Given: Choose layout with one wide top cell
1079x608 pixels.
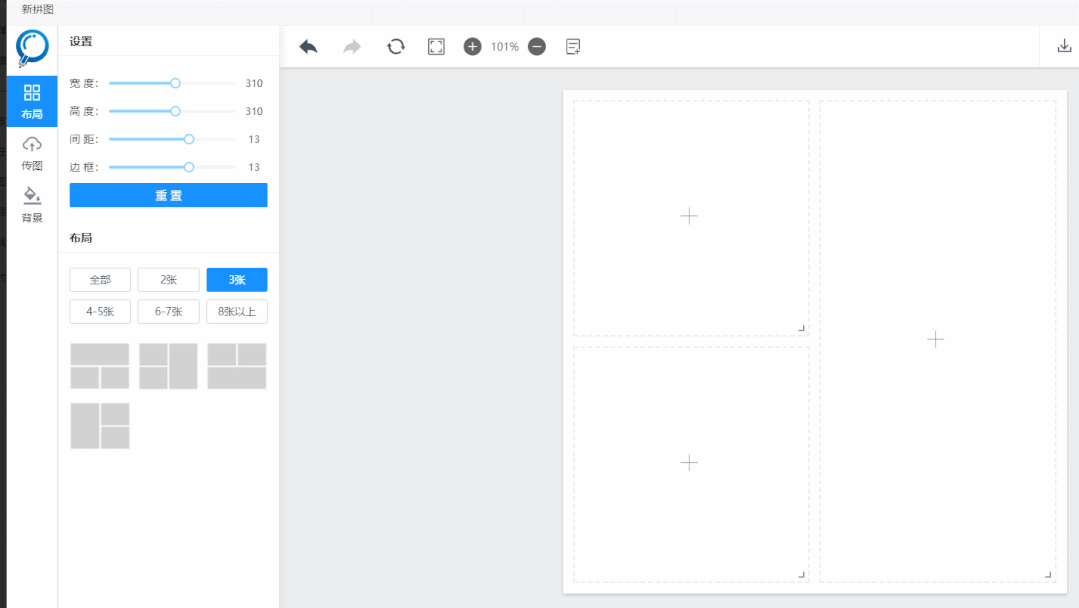Looking at the screenshot, I should (100, 366).
